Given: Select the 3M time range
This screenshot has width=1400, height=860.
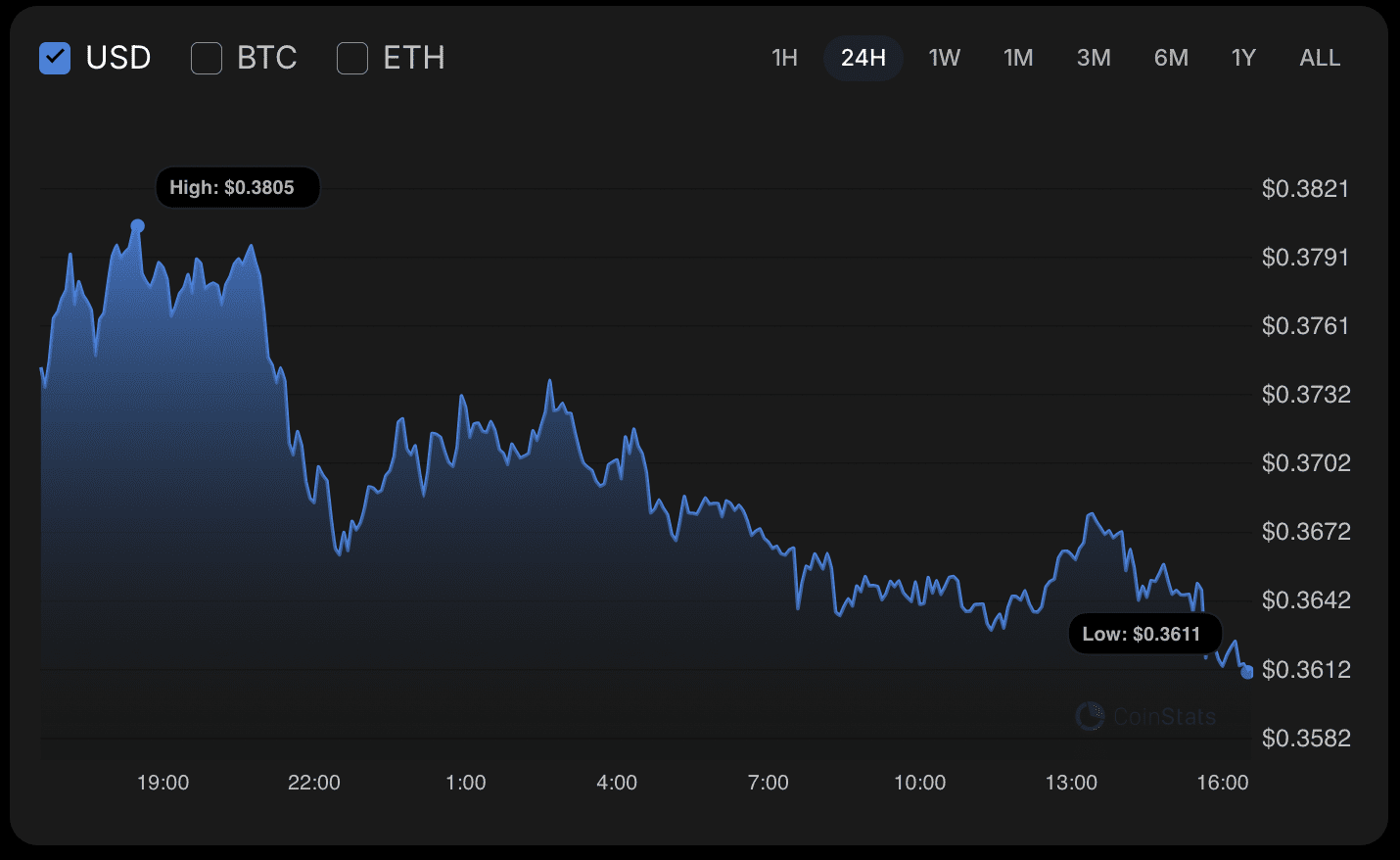Looking at the screenshot, I should (x=1094, y=58).
